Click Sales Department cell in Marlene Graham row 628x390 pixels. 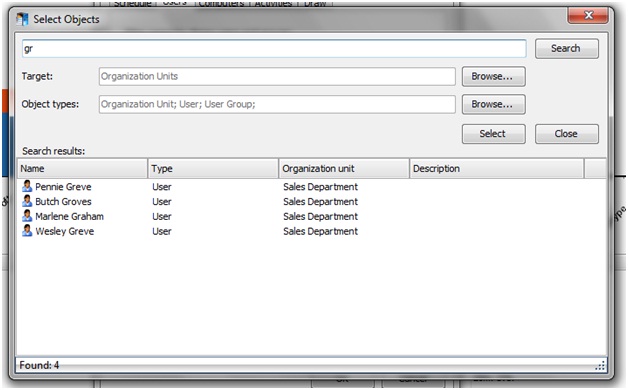tap(320, 217)
